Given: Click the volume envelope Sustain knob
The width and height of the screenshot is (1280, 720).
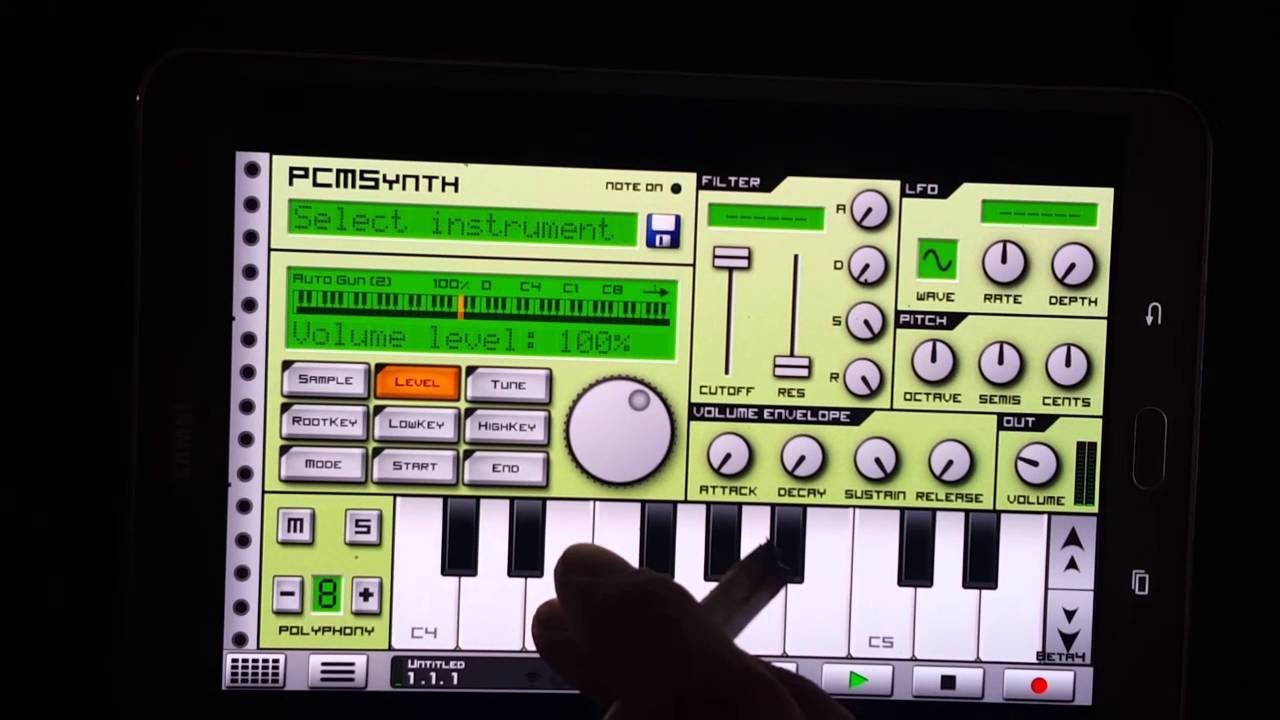Looking at the screenshot, I should pos(876,460).
